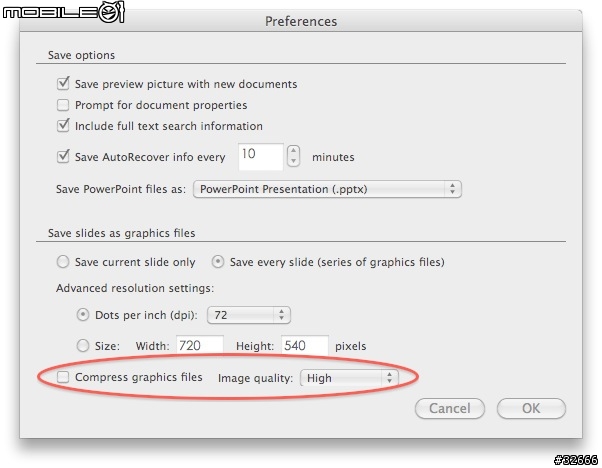Click the Mobile01 logo watermark
602x468 pixels.
pos(64,12)
